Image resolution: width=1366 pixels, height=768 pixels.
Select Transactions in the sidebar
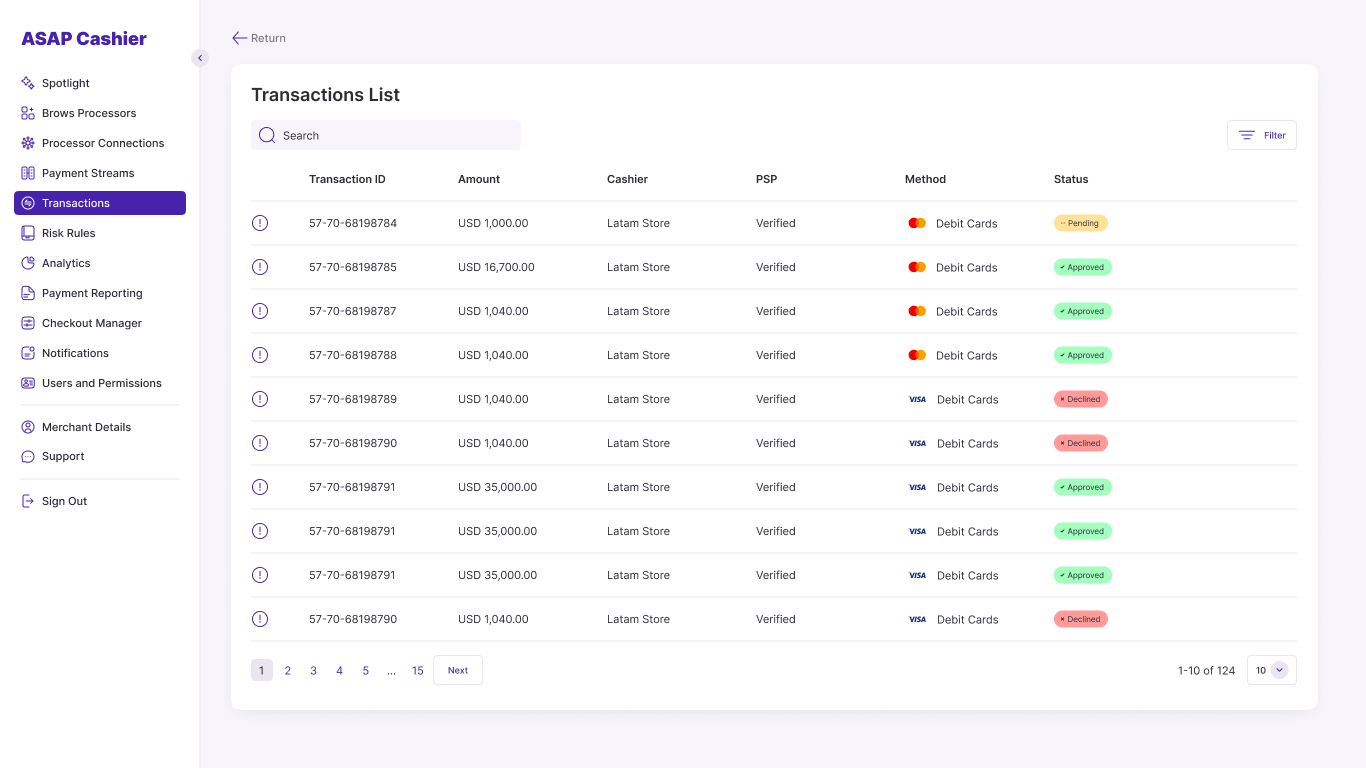coord(100,203)
